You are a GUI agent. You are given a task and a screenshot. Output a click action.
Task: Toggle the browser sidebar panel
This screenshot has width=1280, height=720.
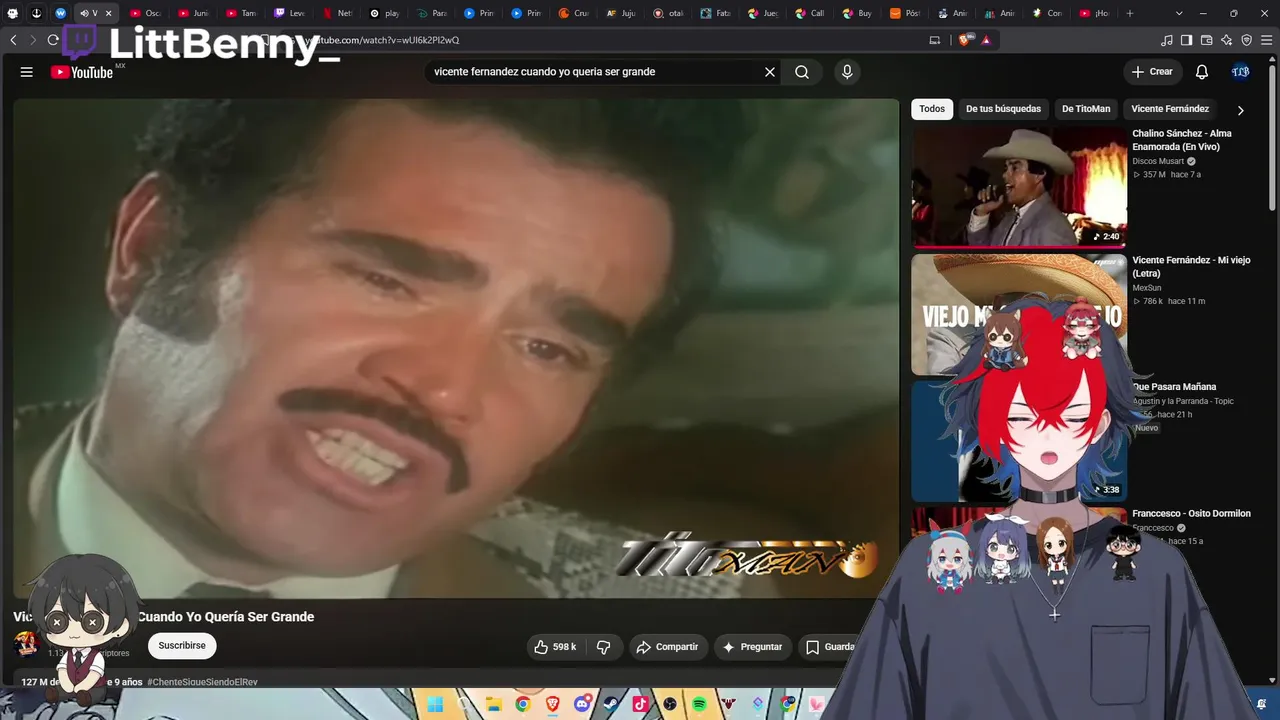tap(1186, 40)
